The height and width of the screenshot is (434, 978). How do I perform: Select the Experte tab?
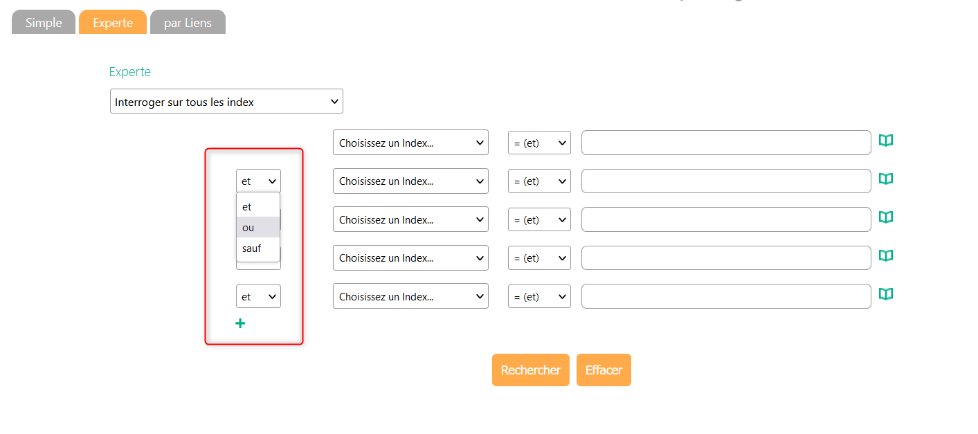coord(112,22)
